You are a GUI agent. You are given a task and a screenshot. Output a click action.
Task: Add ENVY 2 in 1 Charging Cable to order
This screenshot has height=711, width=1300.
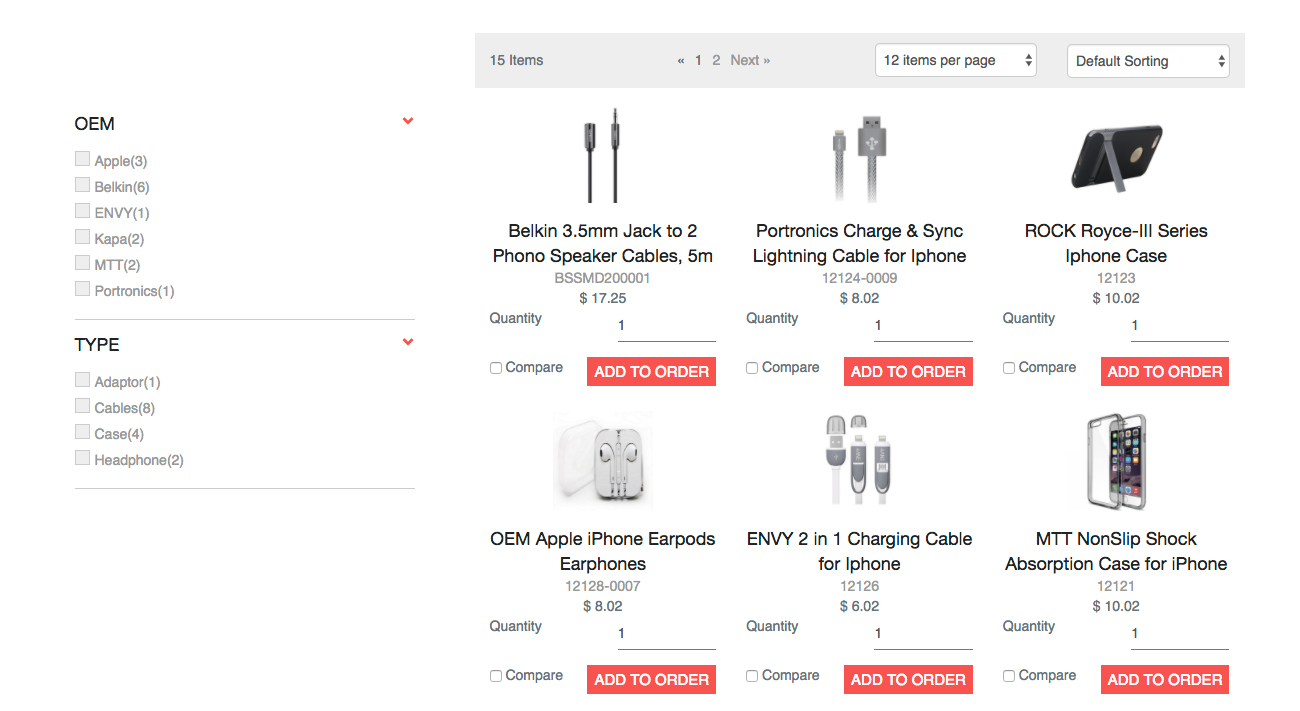(908, 680)
